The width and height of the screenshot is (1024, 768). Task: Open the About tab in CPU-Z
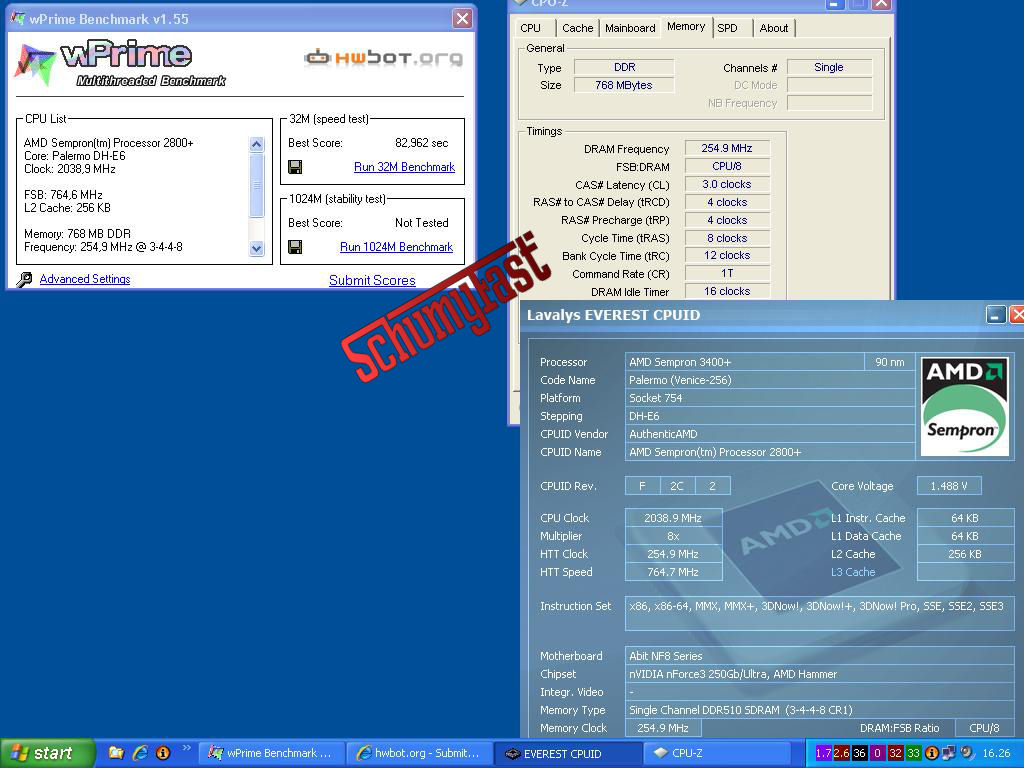[x=774, y=28]
